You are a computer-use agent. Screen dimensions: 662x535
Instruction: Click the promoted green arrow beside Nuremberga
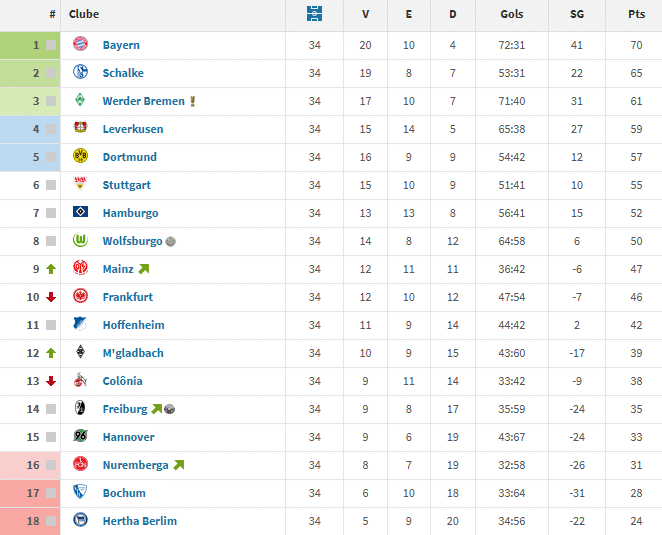pos(179,465)
